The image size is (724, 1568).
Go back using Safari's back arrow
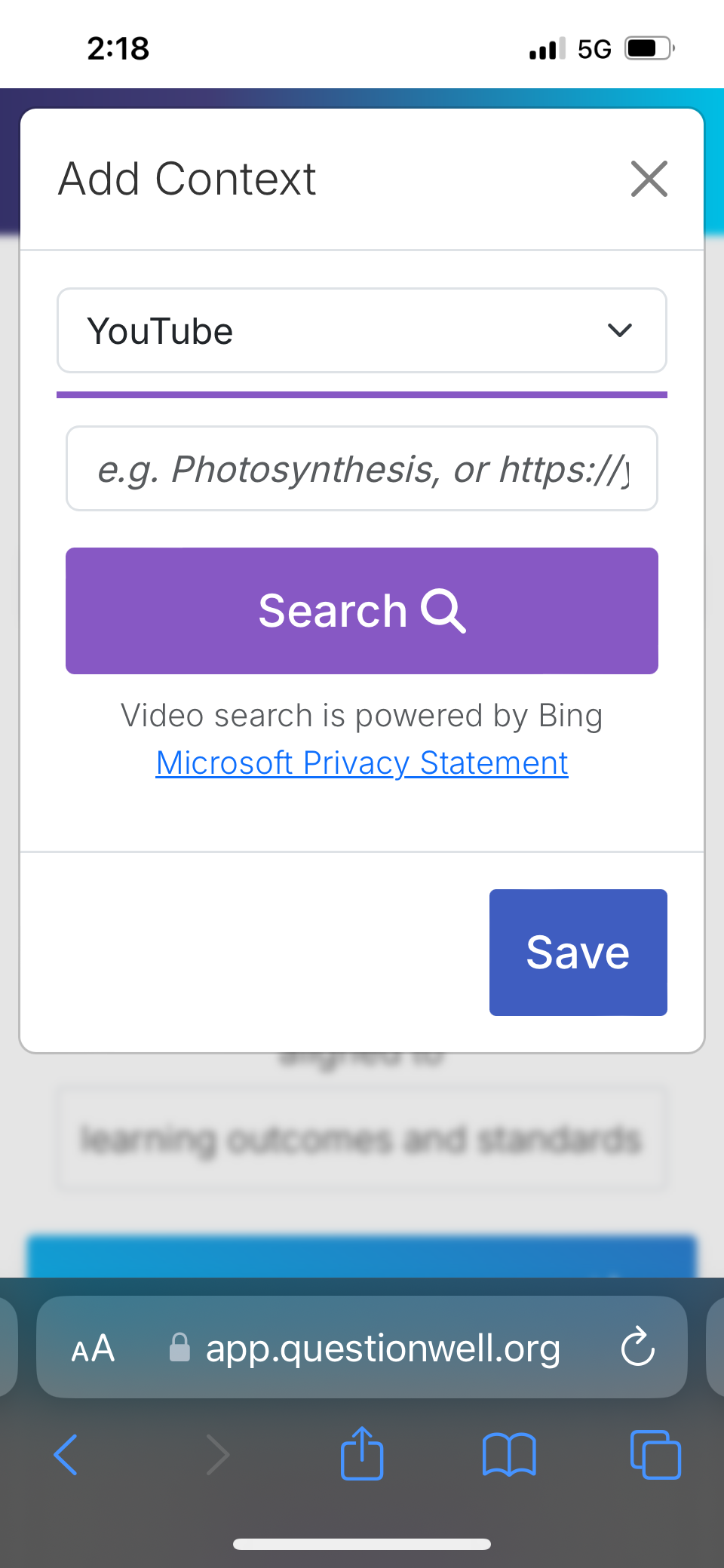pyautogui.click(x=66, y=1454)
